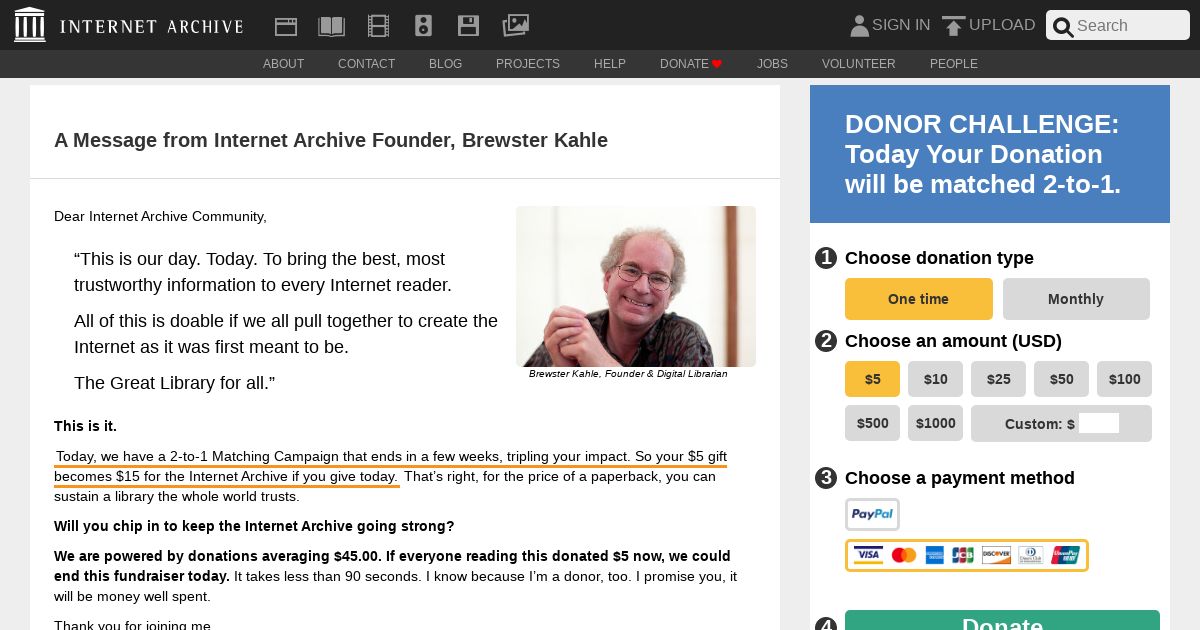Open the Web (Wayback) media icon

click(x=286, y=26)
